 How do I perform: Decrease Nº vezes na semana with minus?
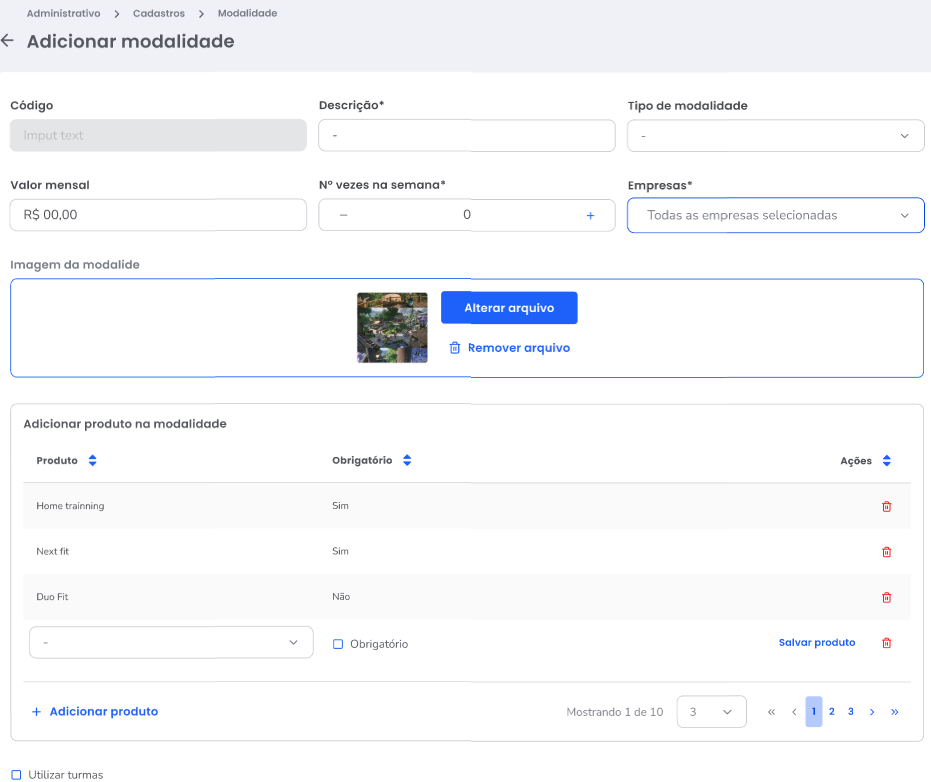343,215
